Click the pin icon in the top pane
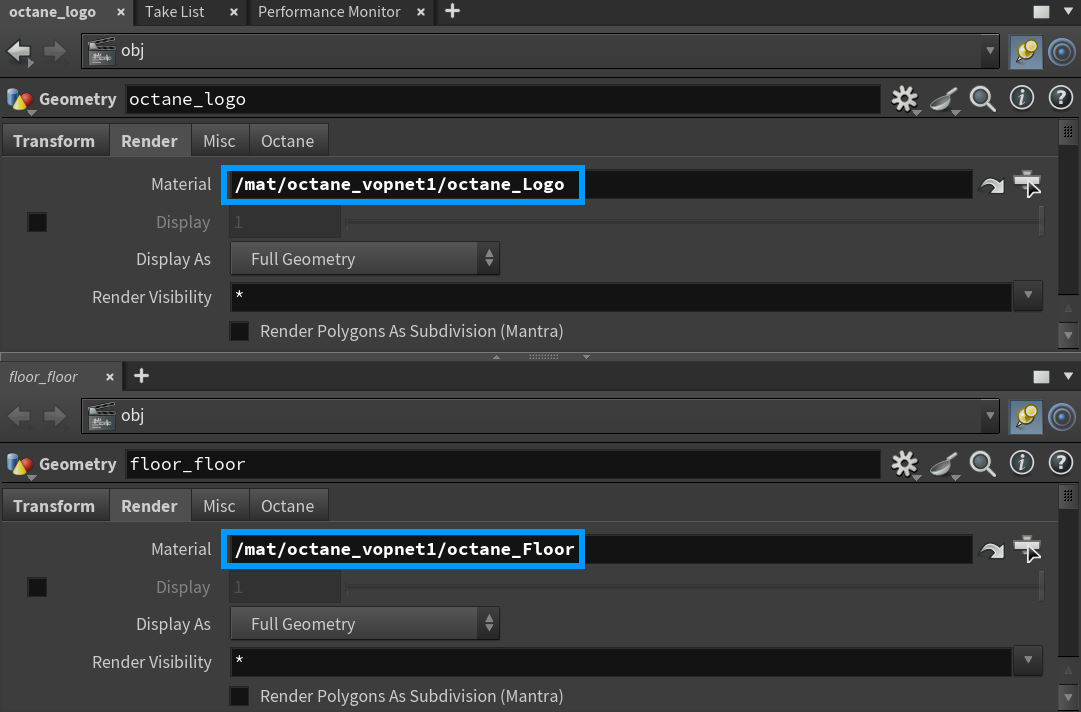This screenshot has height=712, width=1081. coord(1025,51)
